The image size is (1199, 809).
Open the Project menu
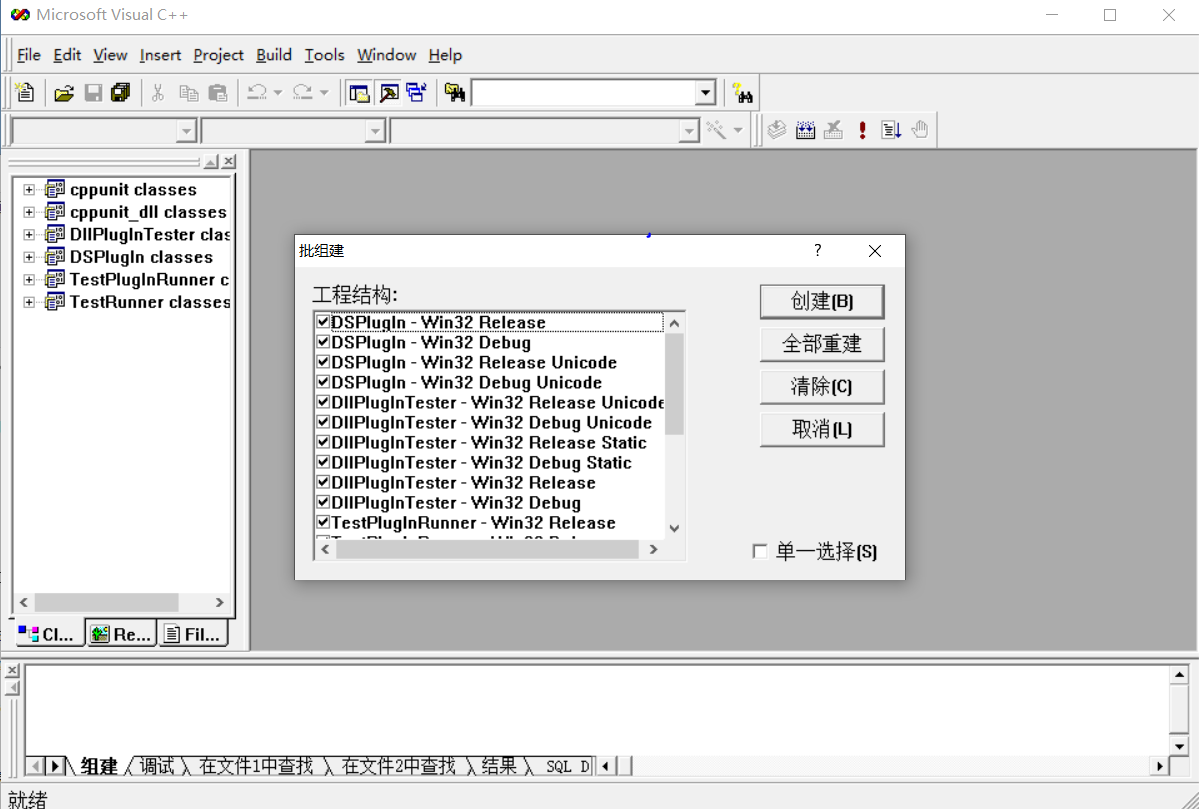[218, 55]
